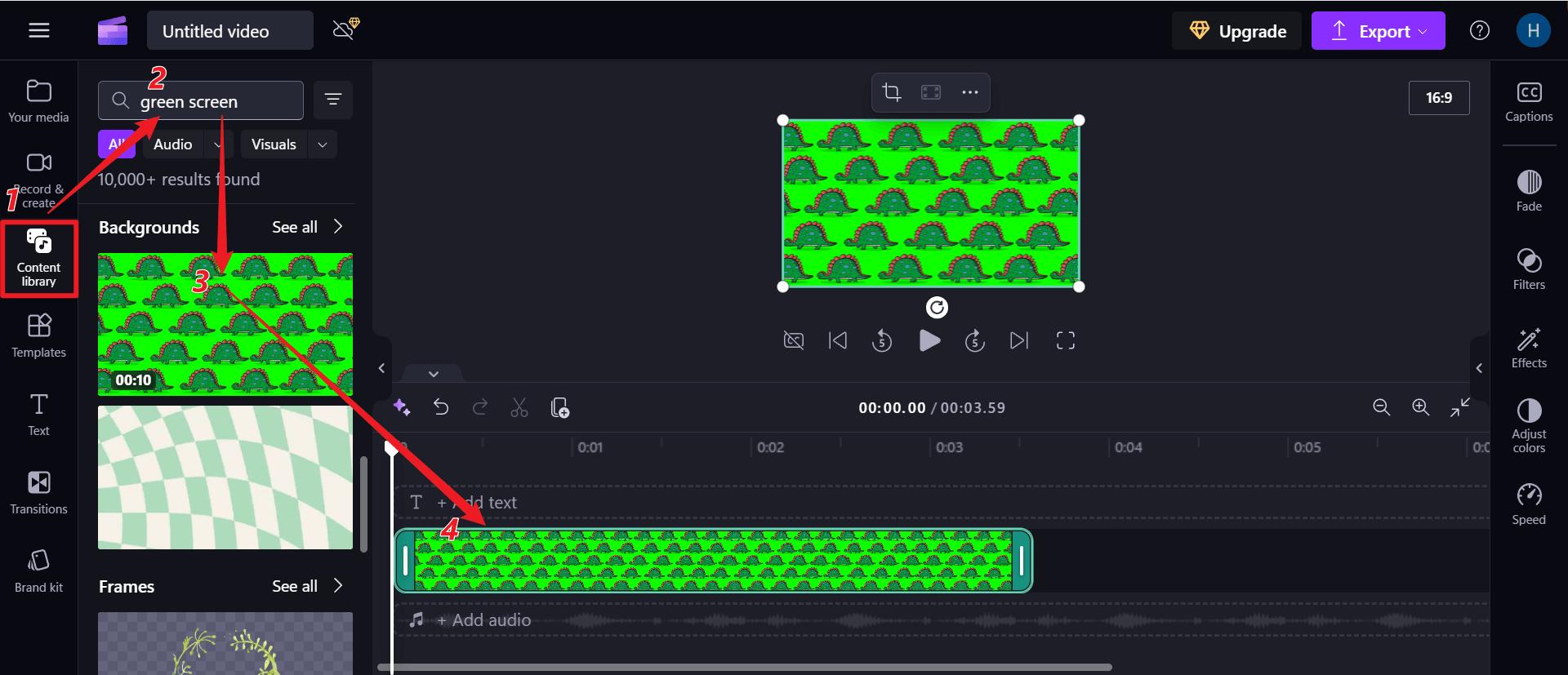Collapse the timeline with chevron
Screen dimensions: 1568x675
pos(434,374)
